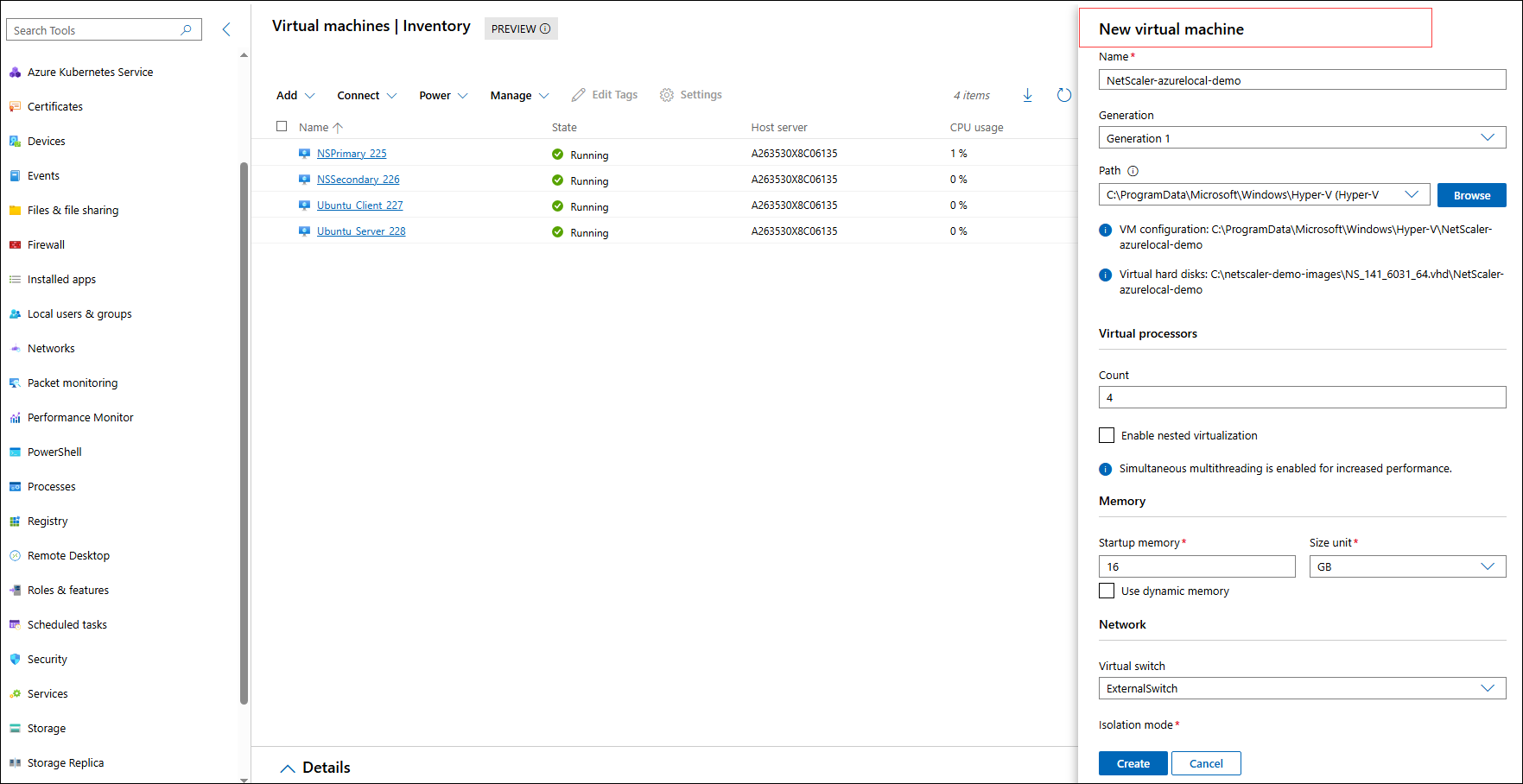Select all virtual machines via header checkbox
The width and height of the screenshot is (1523, 784).
(x=282, y=126)
